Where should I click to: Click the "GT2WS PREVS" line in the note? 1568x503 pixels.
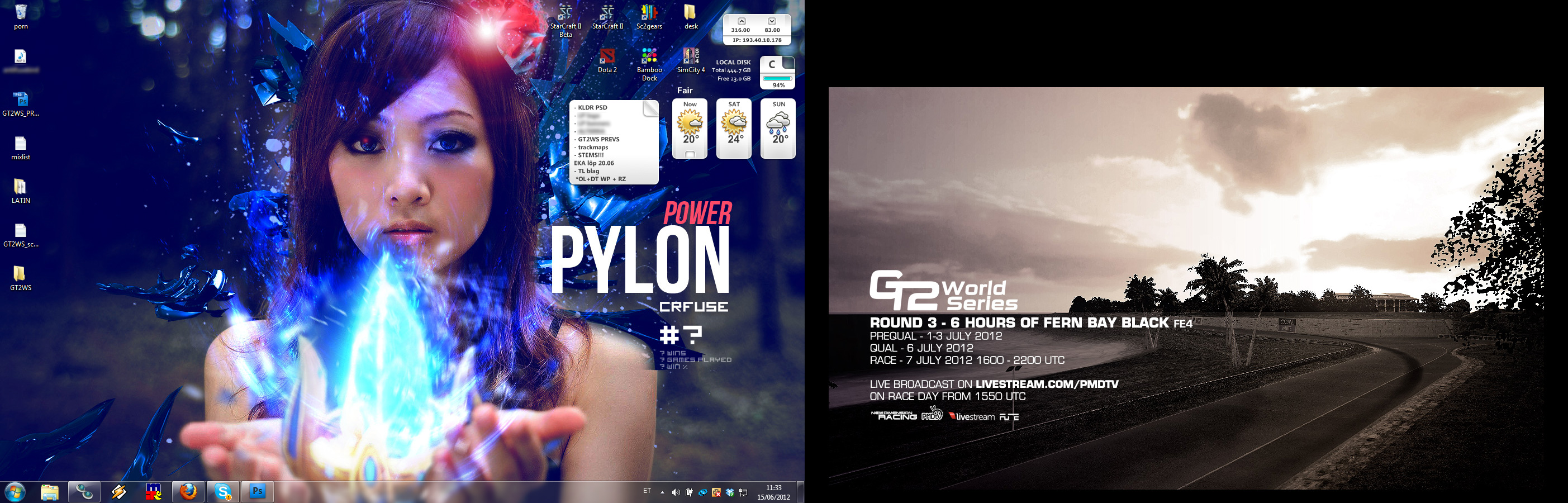tap(597, 140)
